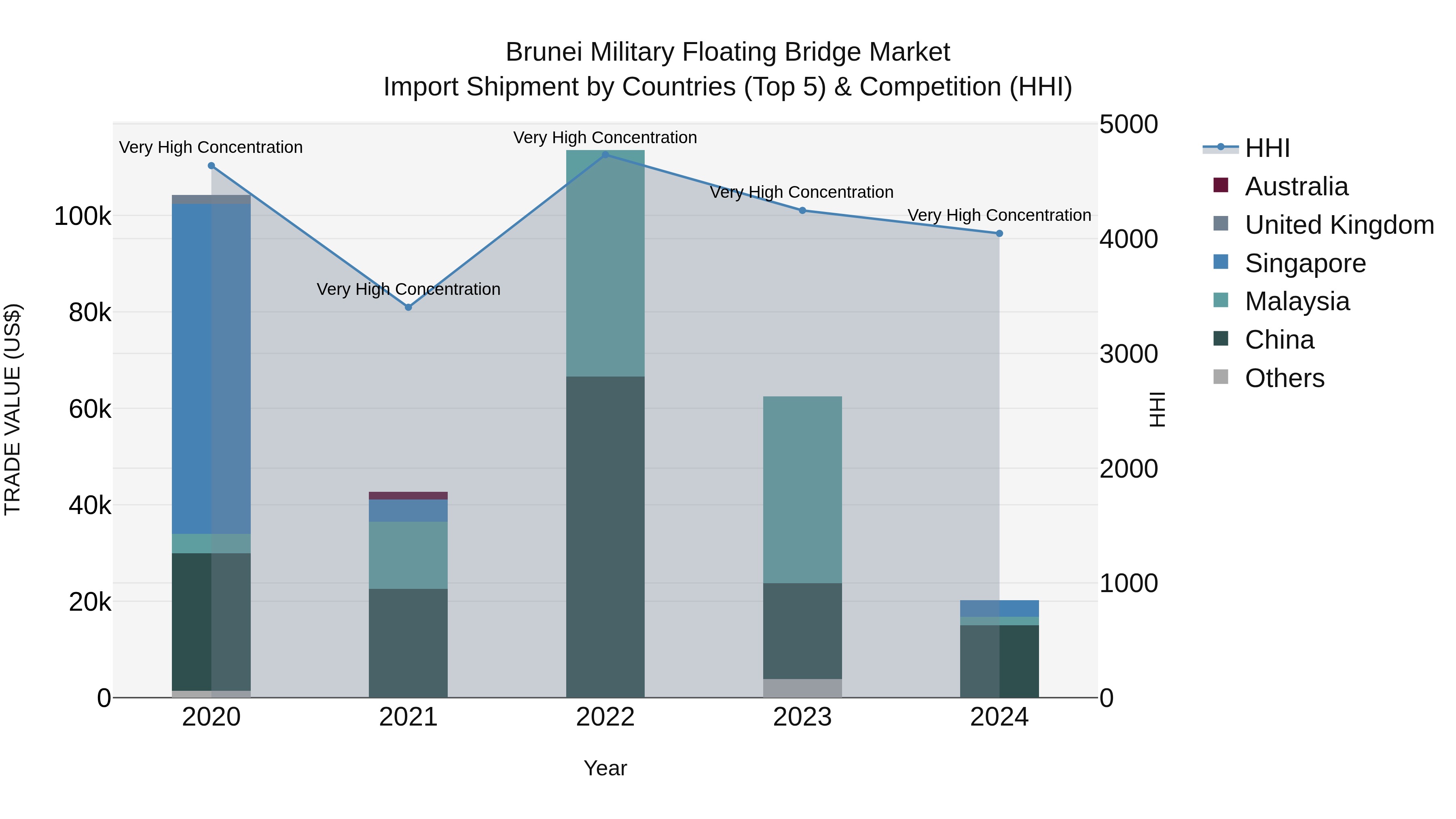1456x819 pixels.
Task: Click the Singapore segment of the 2020 bar
Action: [x=212, y=369]
